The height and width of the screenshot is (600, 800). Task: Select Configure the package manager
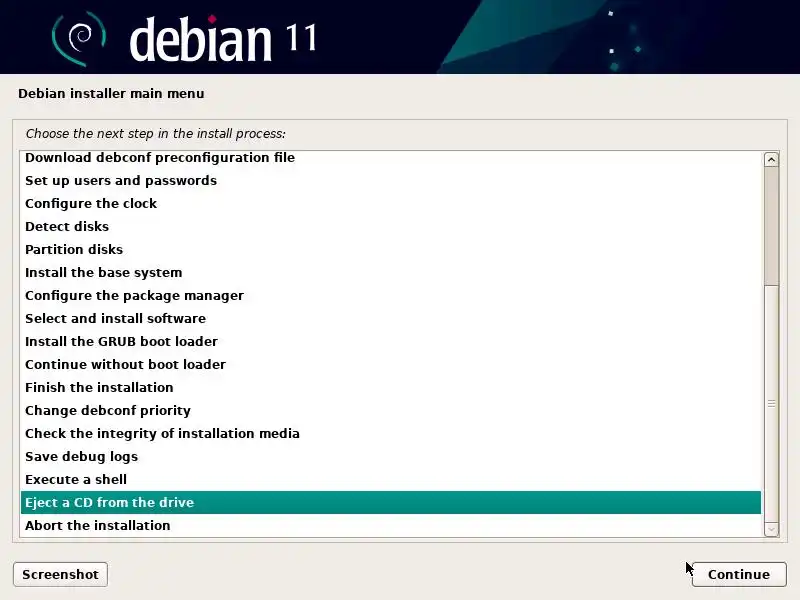coord(391,295)
